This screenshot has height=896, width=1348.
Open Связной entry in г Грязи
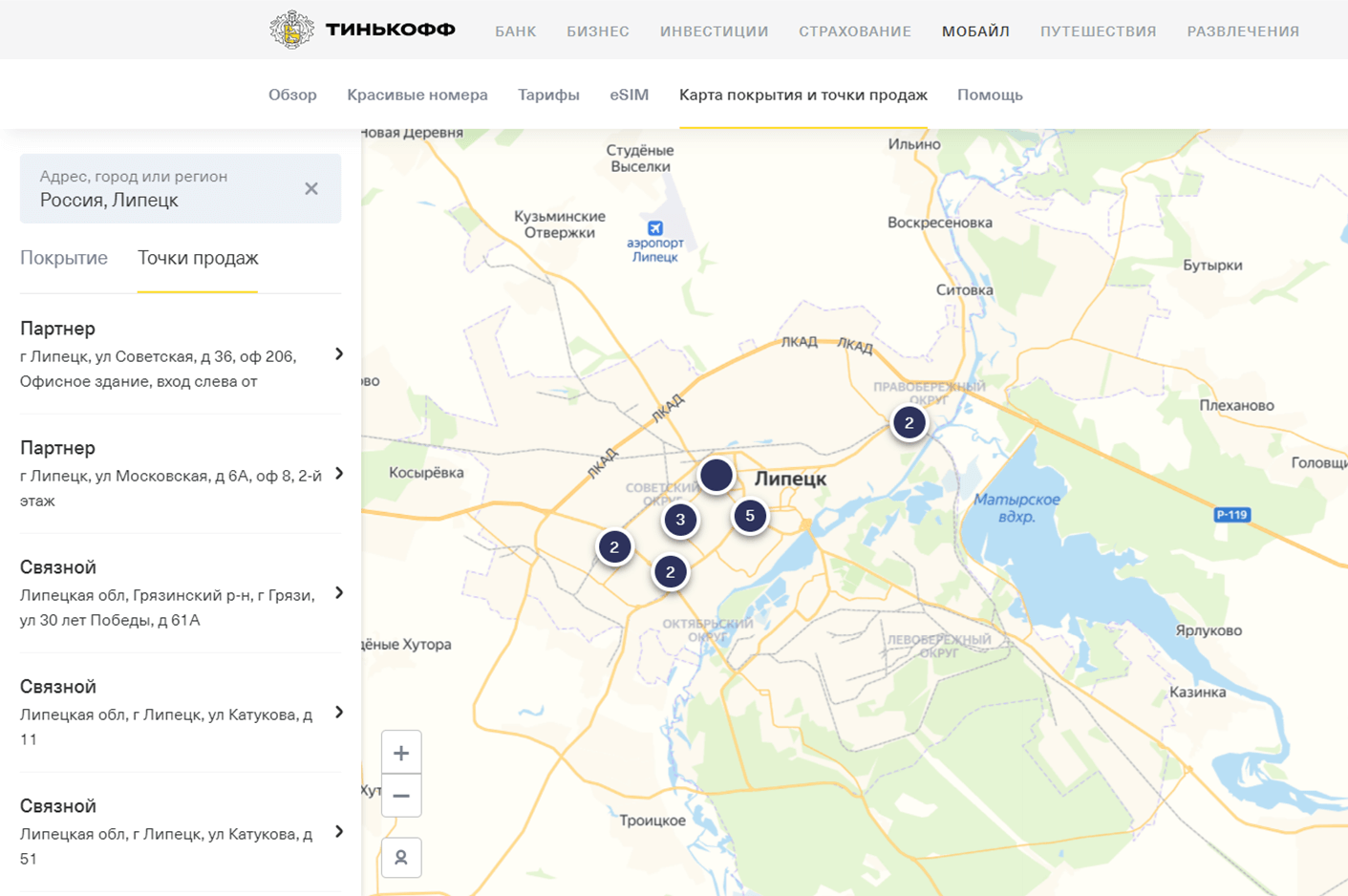[181, 593]
